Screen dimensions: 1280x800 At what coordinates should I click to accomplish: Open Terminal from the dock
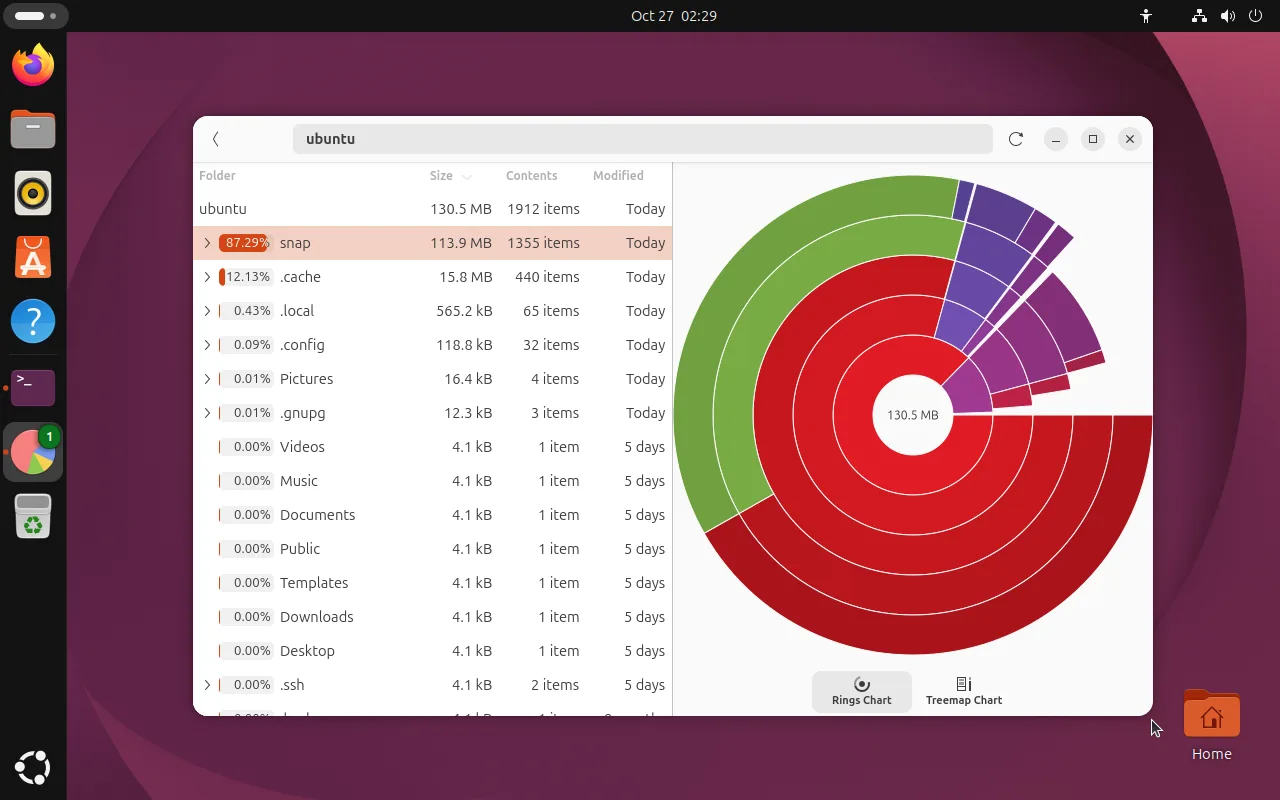(x=33, y=387)
